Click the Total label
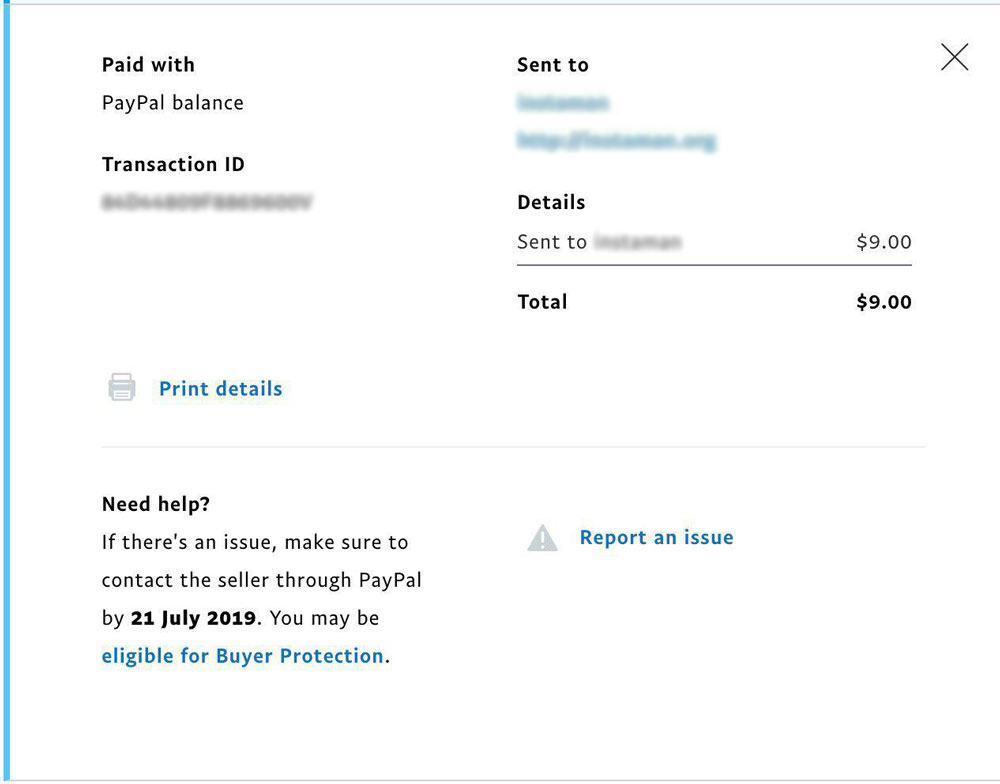 coord(542,302)
